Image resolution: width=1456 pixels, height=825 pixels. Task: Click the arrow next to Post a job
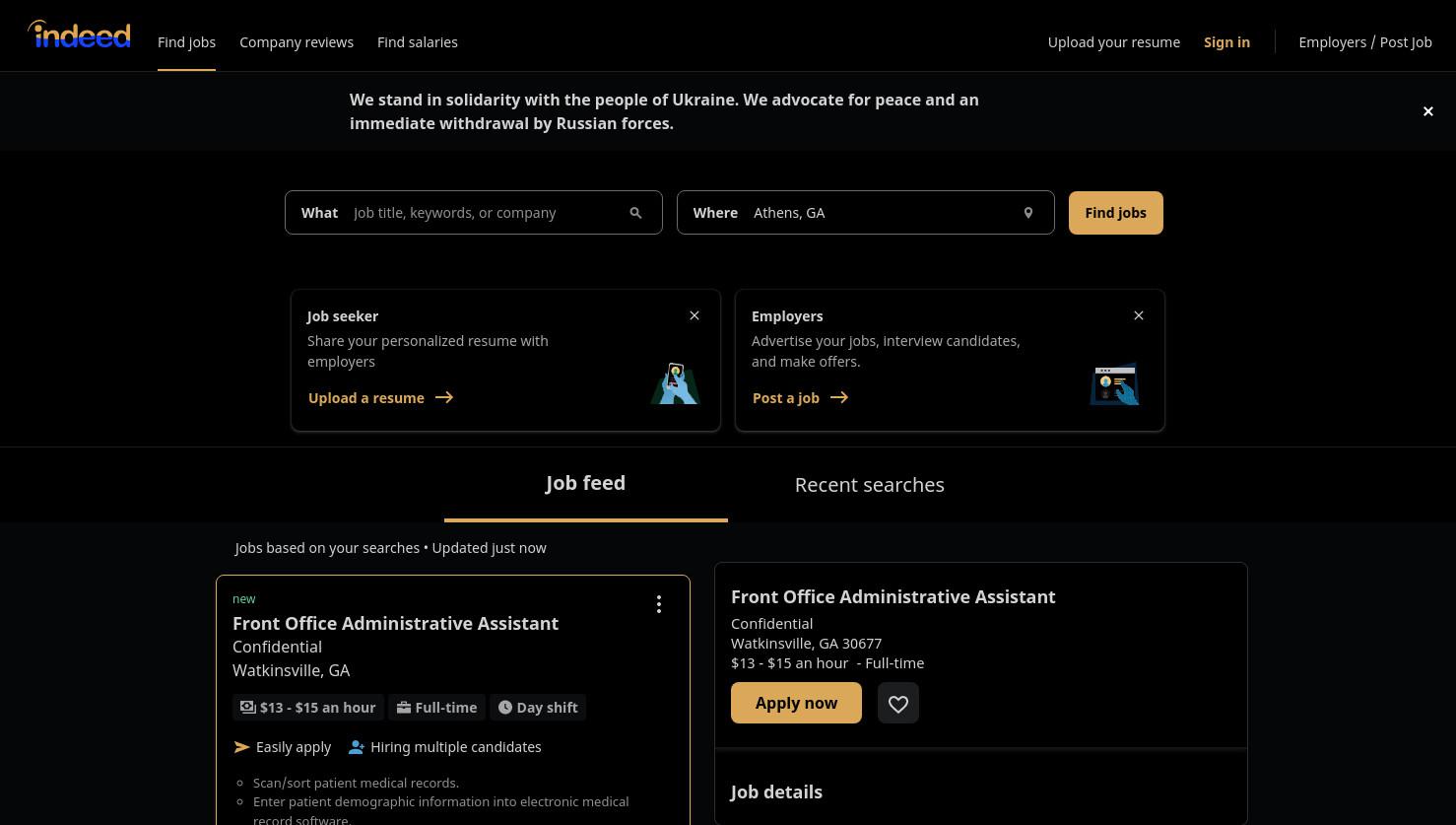[839, 397]
